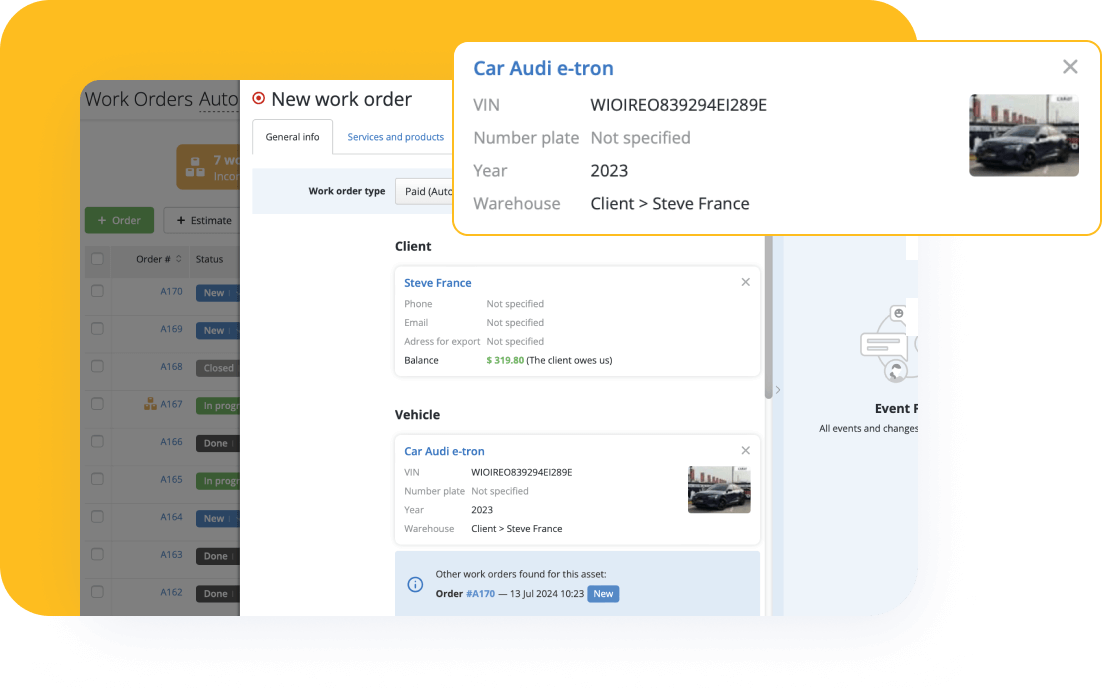Open the Work order type dropdown
Image resolution: width=1102 pixels, height=688 pixels.
(x=424, y=191)
